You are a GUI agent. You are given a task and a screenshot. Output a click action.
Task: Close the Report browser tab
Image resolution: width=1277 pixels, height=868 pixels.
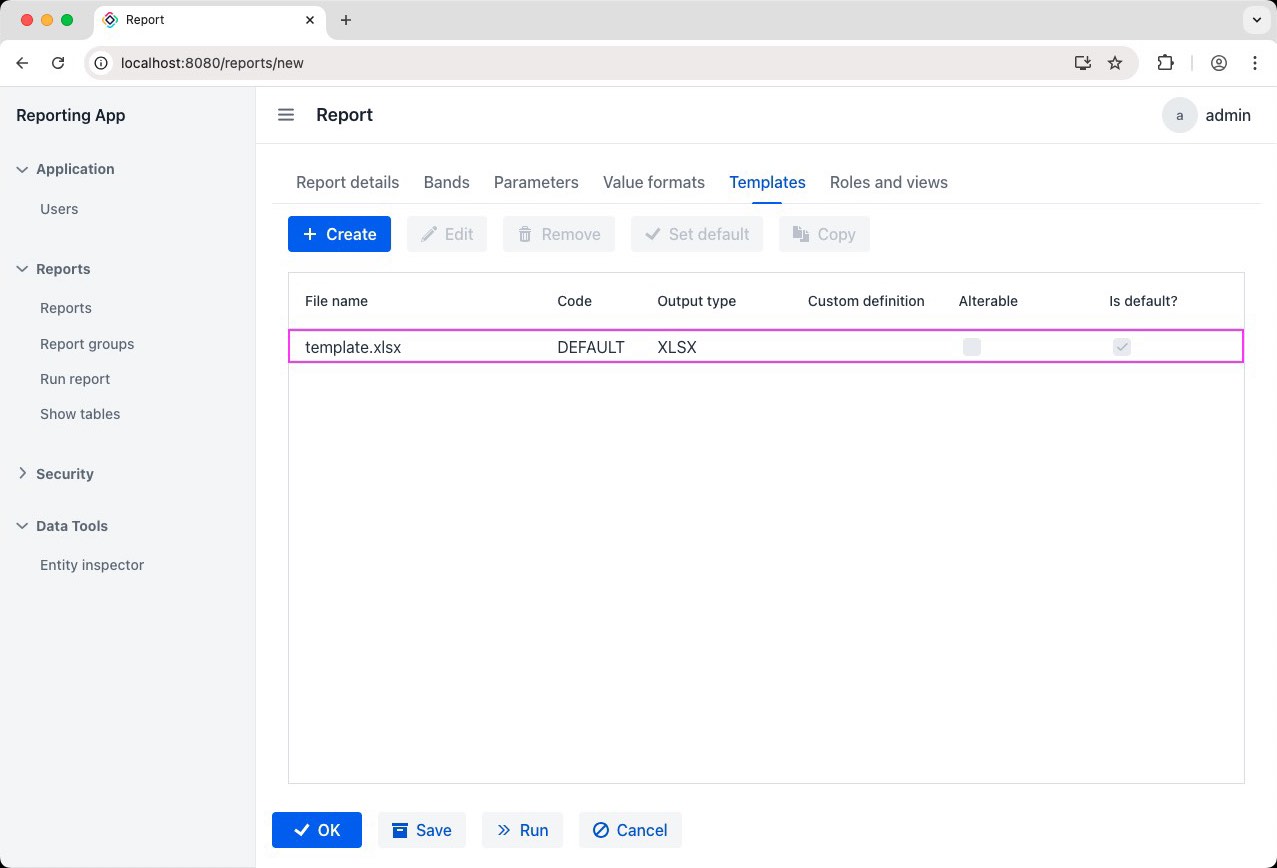coord(311,20)
